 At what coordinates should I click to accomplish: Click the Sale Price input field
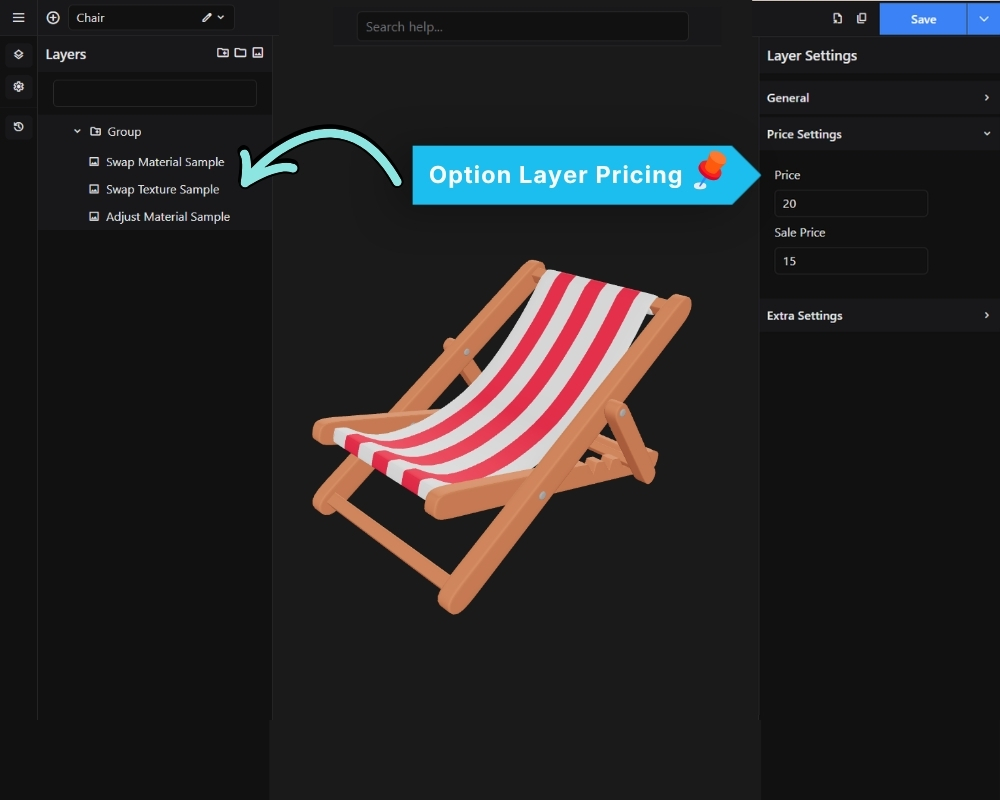click(851, 261)
